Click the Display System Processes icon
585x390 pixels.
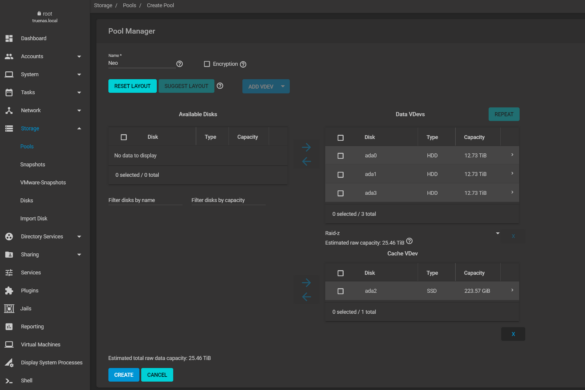(9, 362)
